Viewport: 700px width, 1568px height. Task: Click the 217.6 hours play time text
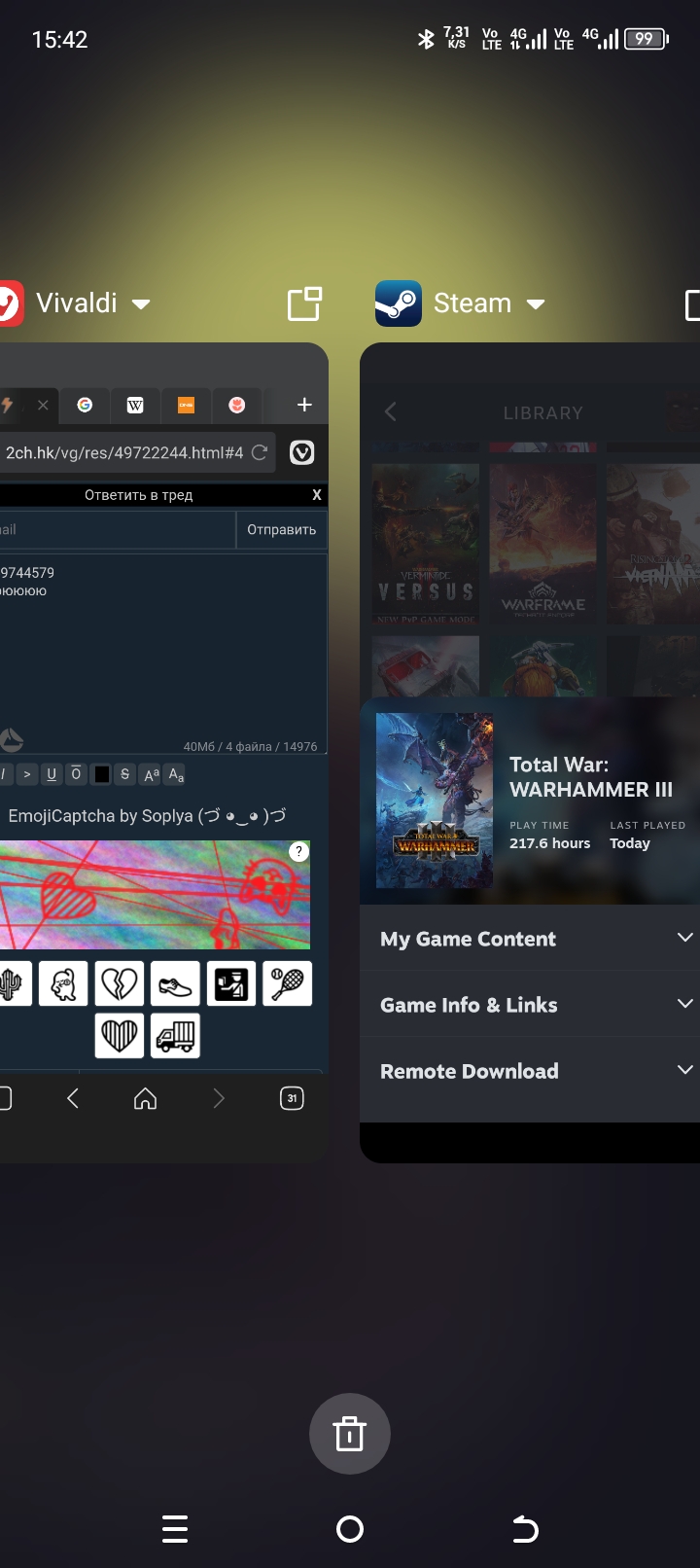tap(550, 843)
